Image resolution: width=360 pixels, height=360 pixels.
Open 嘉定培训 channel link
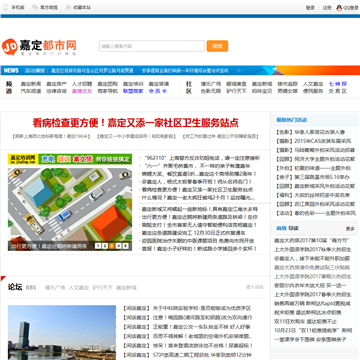pyautogui.click(x=133, y=84)
